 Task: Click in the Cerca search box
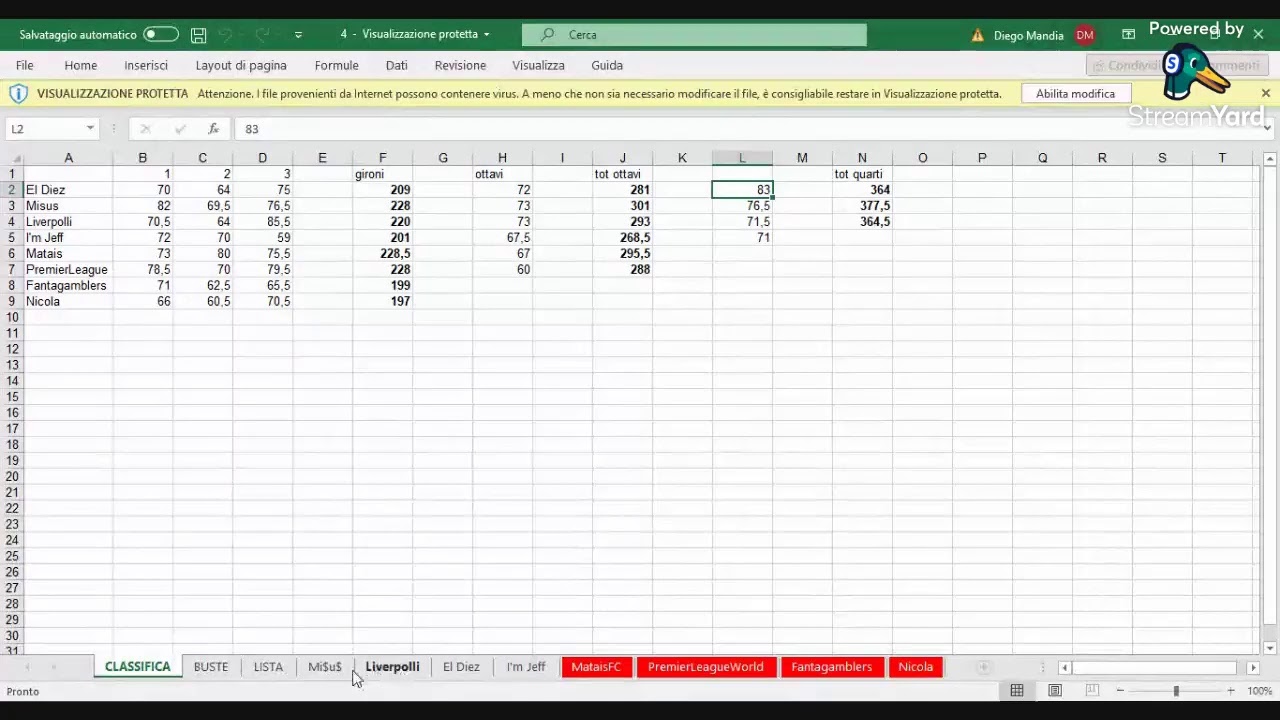(x=694, y=34)
